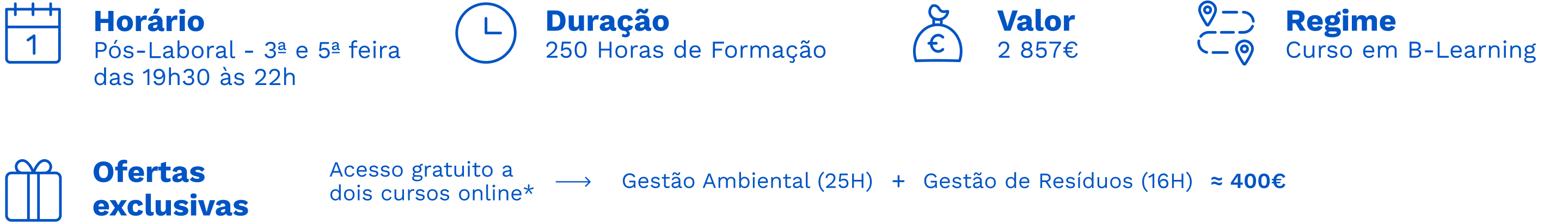Screen dimensions: 1568x224
Task: Open Gestão de Resíduos (16H) course
Action: pos(1058,181)
